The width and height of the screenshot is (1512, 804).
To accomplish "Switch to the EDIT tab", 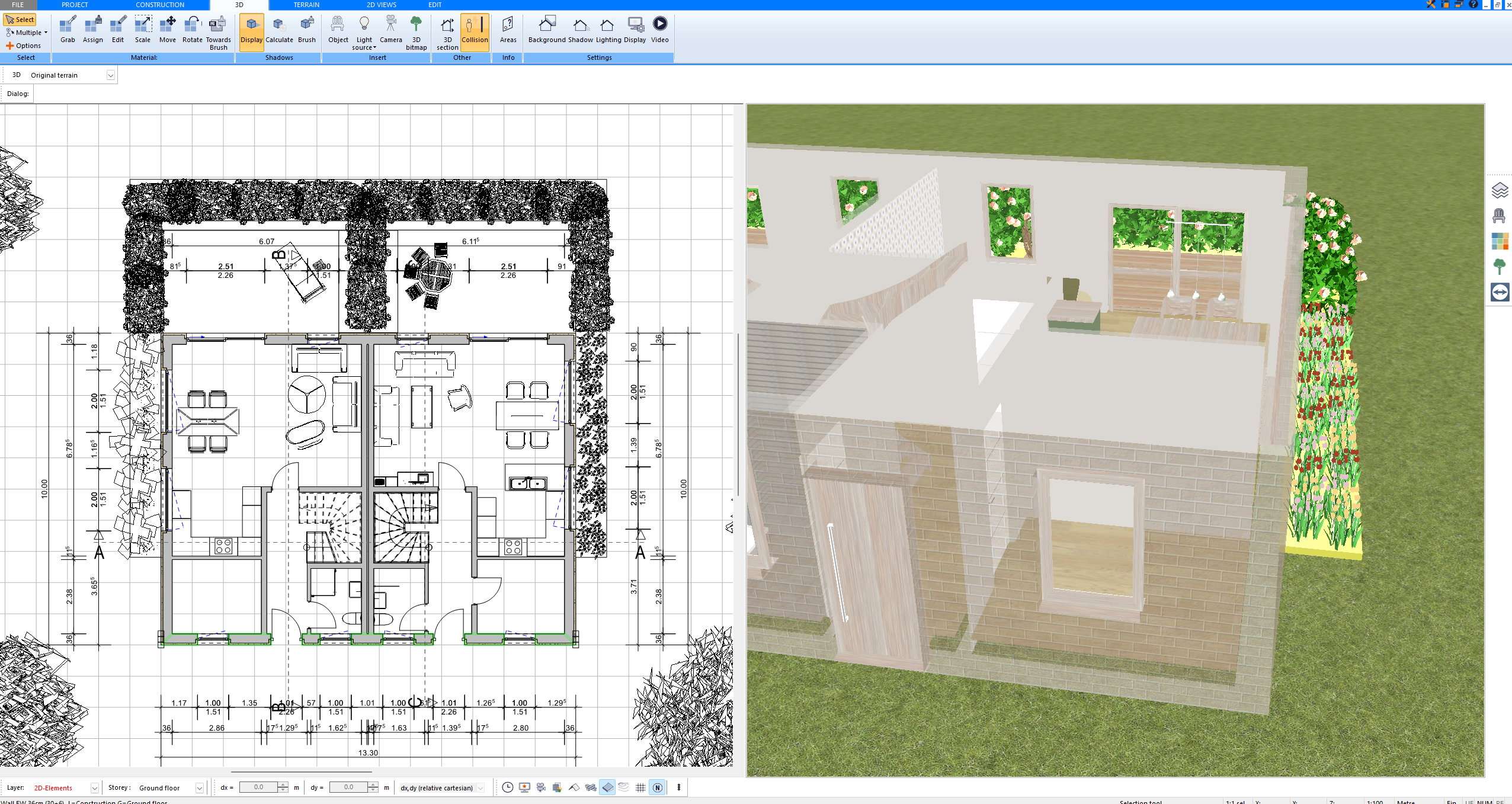I will [x=435, y=4].
